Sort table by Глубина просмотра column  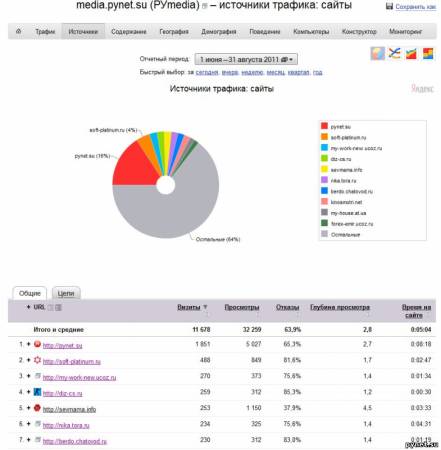point(340,307)
